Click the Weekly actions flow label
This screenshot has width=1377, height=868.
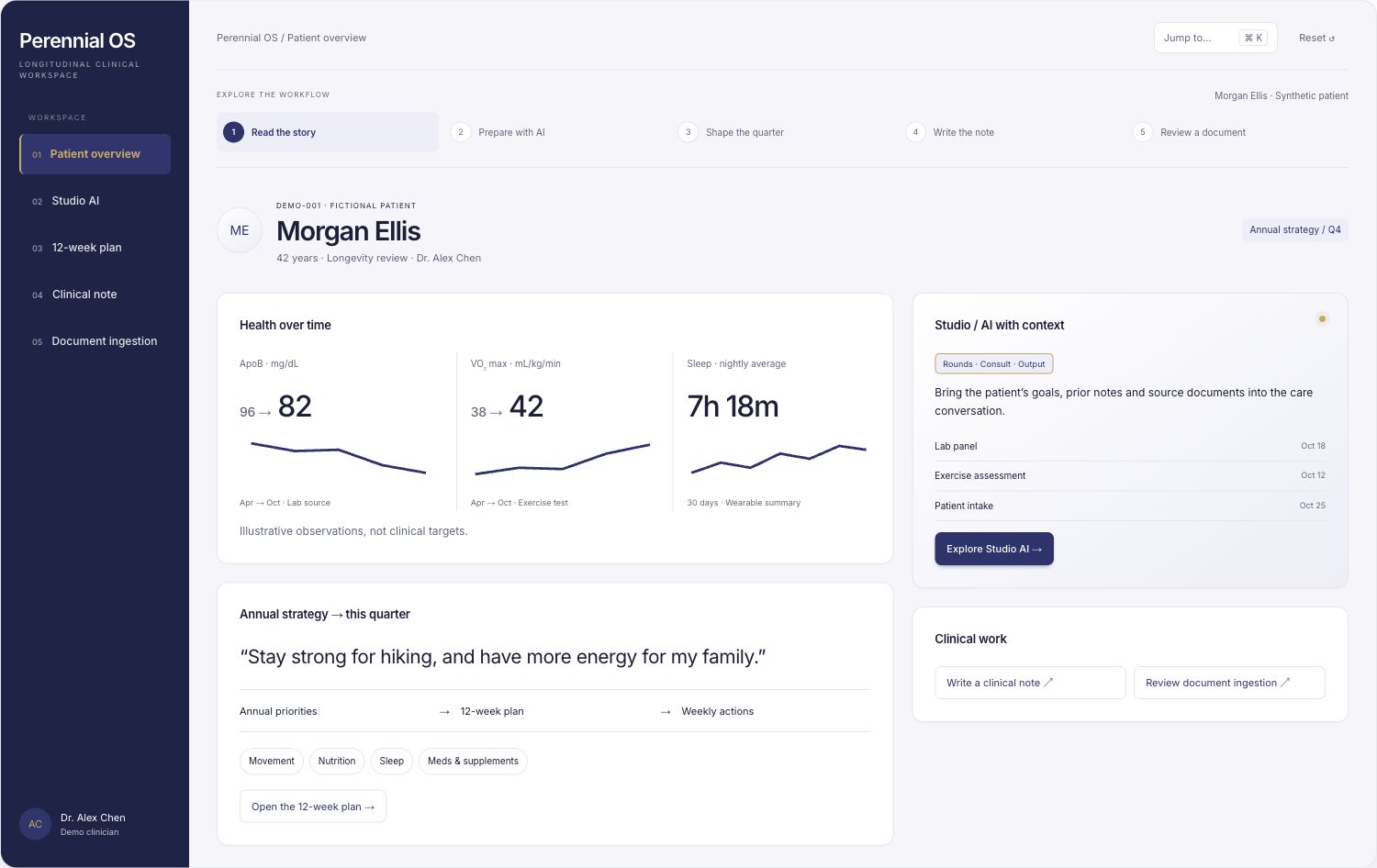[718, 711]
